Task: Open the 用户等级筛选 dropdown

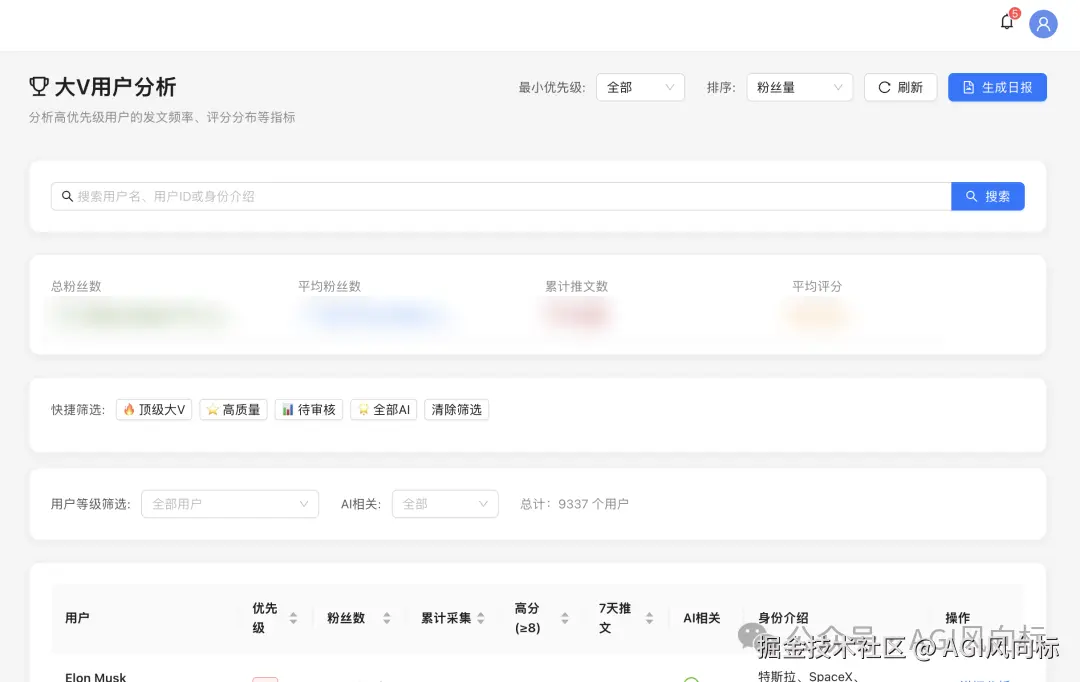Action: (x=230, y=504)
